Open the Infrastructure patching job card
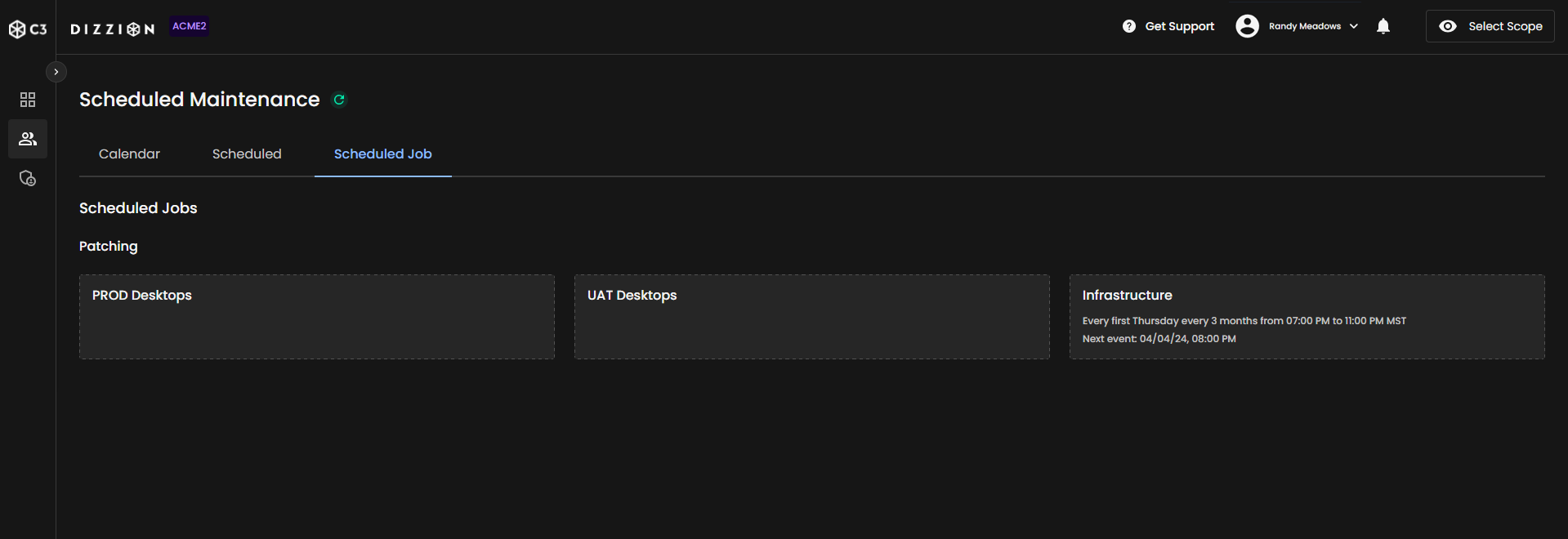 1307,317
